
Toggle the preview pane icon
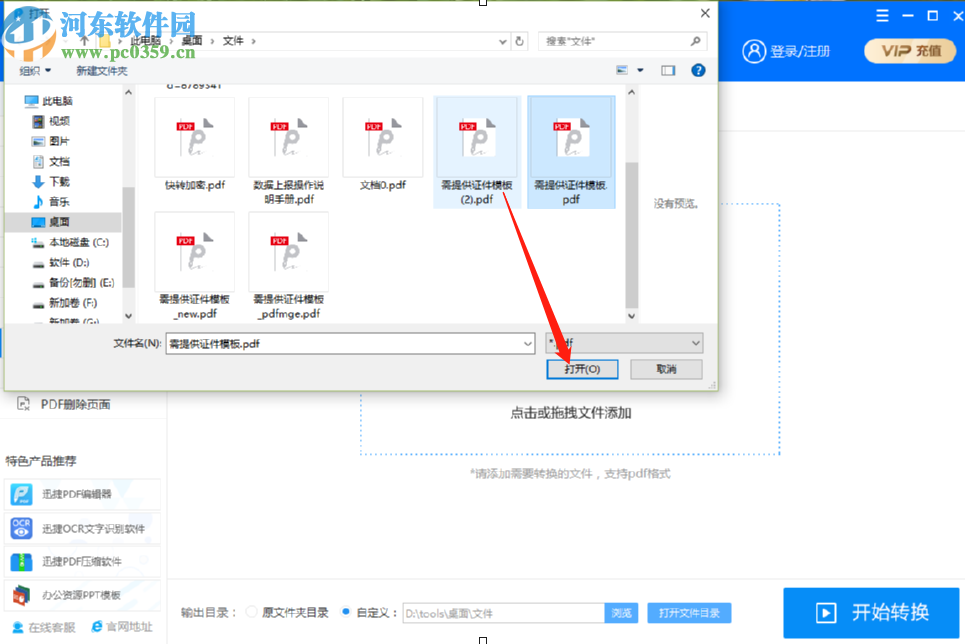pyautogui.click(x=668, y=70)
